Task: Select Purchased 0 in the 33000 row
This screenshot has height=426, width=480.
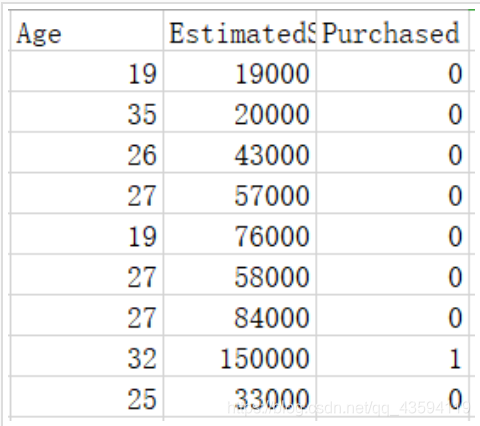Action: (393, 396)
